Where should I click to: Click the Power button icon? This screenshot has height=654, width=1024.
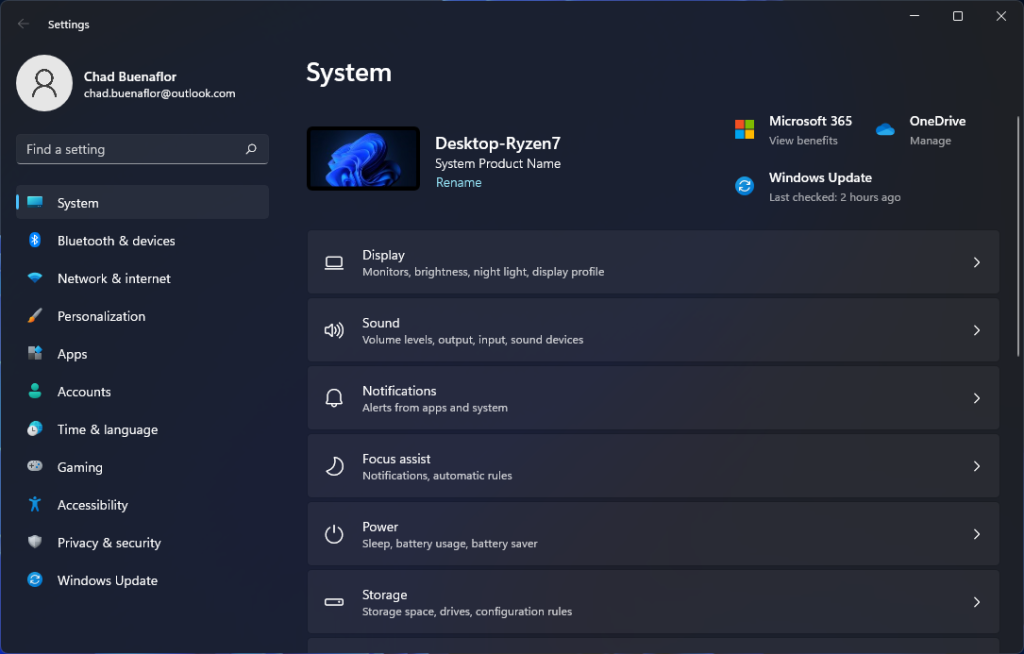[x=334, y=534]
